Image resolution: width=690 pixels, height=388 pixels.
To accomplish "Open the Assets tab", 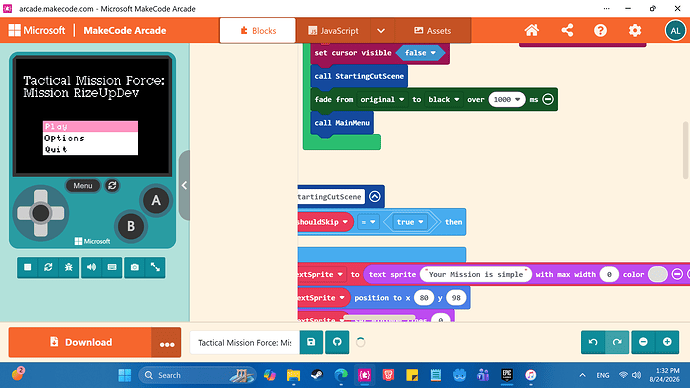I will [433, 31].
